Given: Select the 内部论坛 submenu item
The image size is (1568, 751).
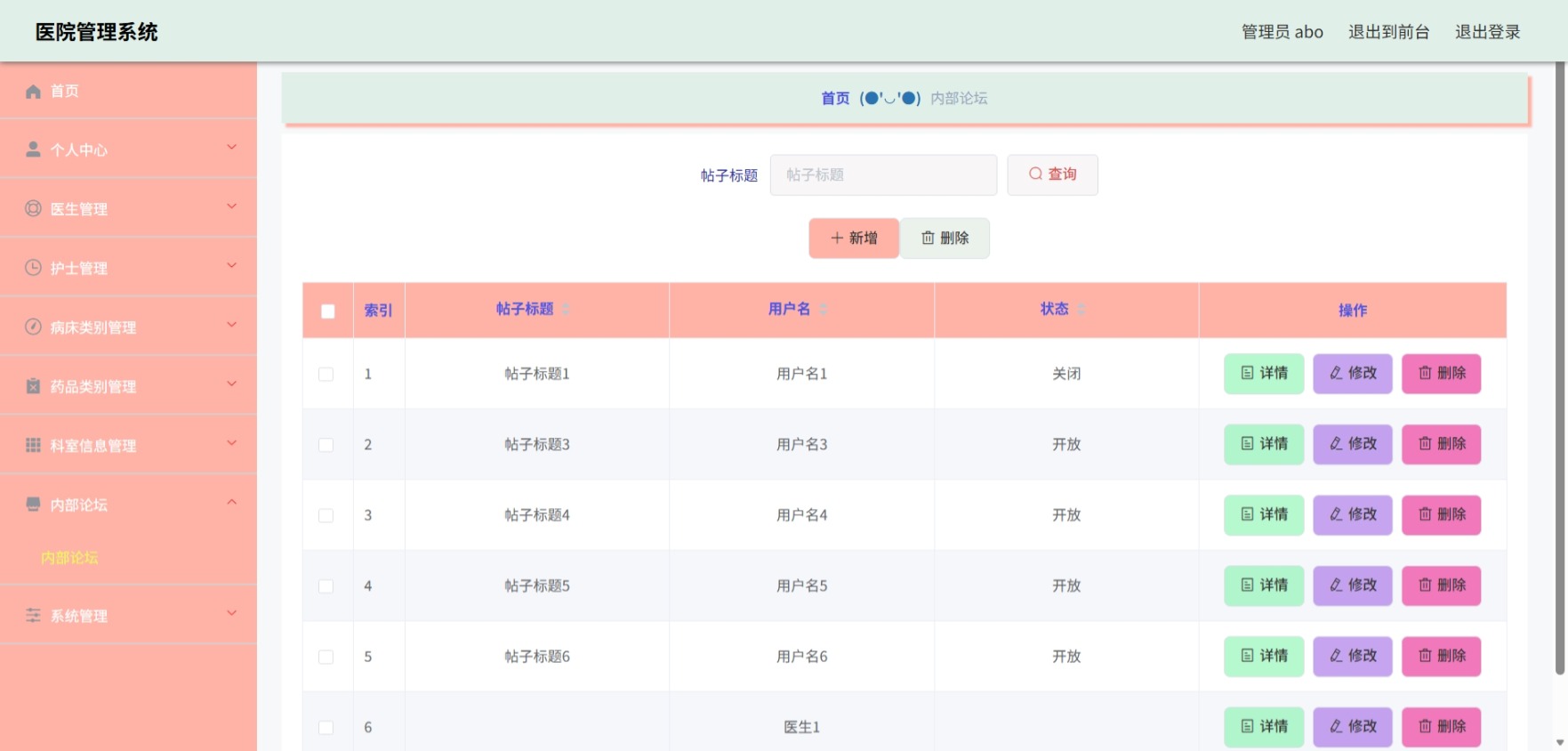Looking at the screenshot, I should point(69,558).
